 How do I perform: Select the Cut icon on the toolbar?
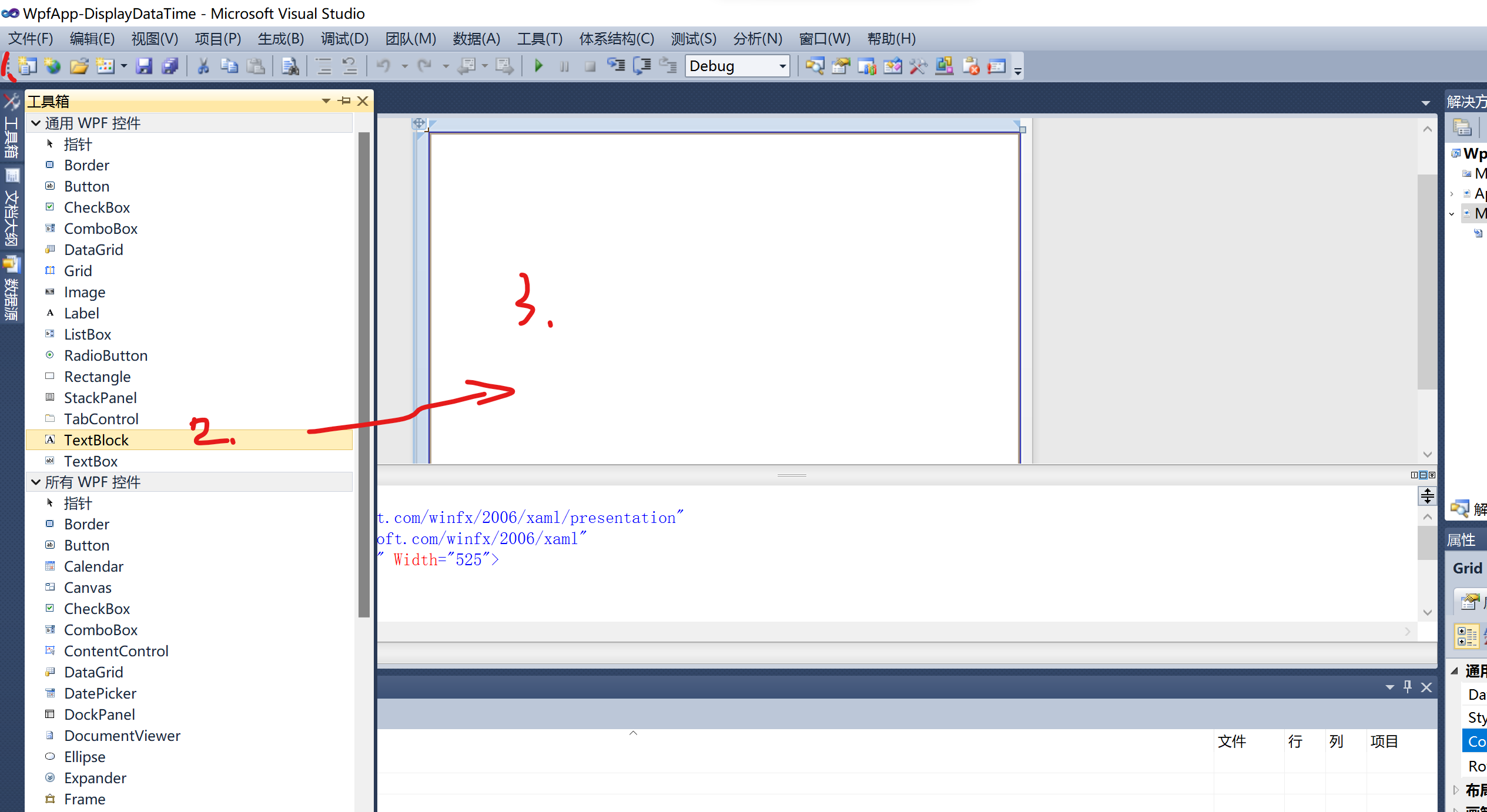(203, 66)
